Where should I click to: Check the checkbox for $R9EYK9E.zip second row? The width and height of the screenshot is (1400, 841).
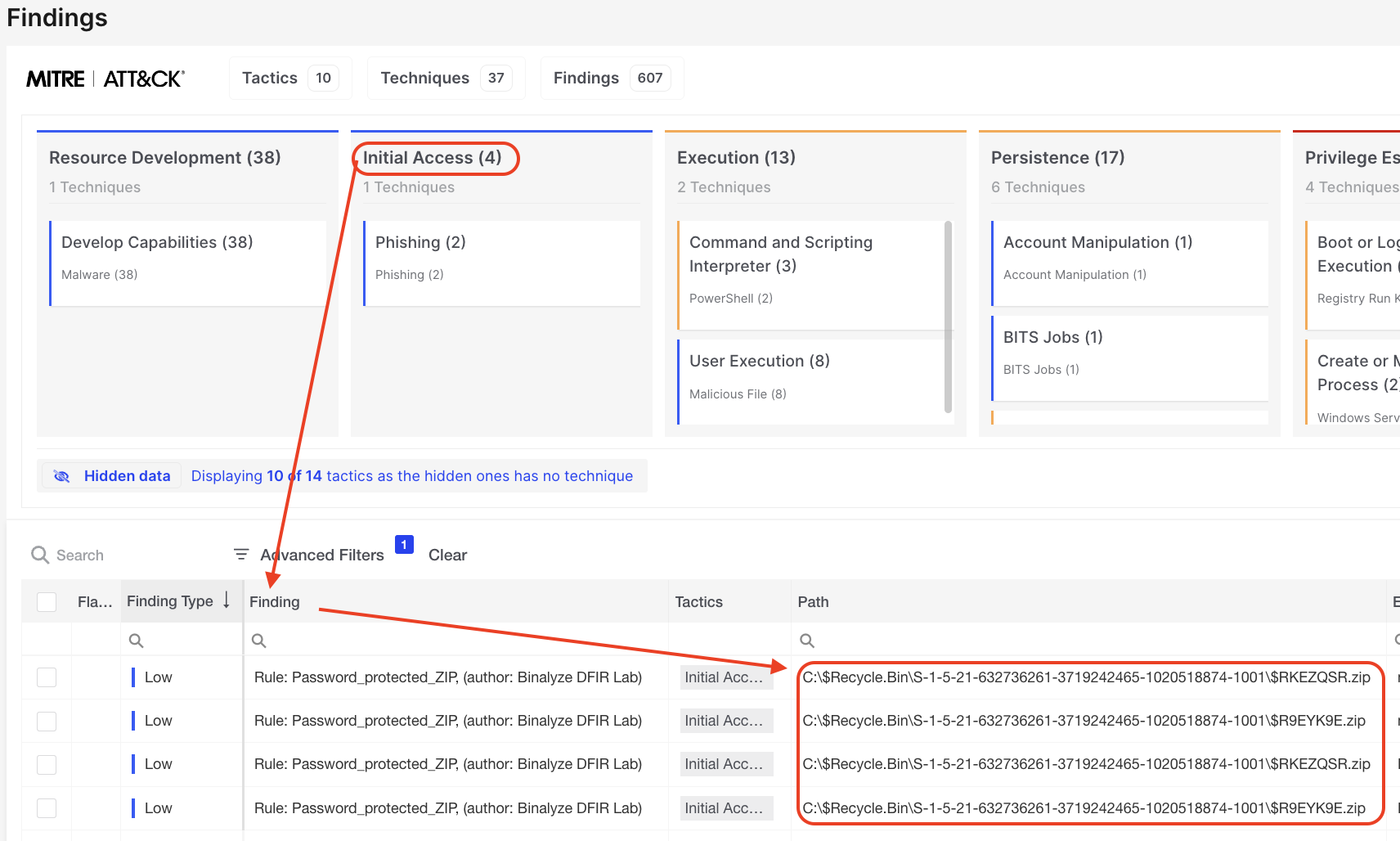click(47, 721)
